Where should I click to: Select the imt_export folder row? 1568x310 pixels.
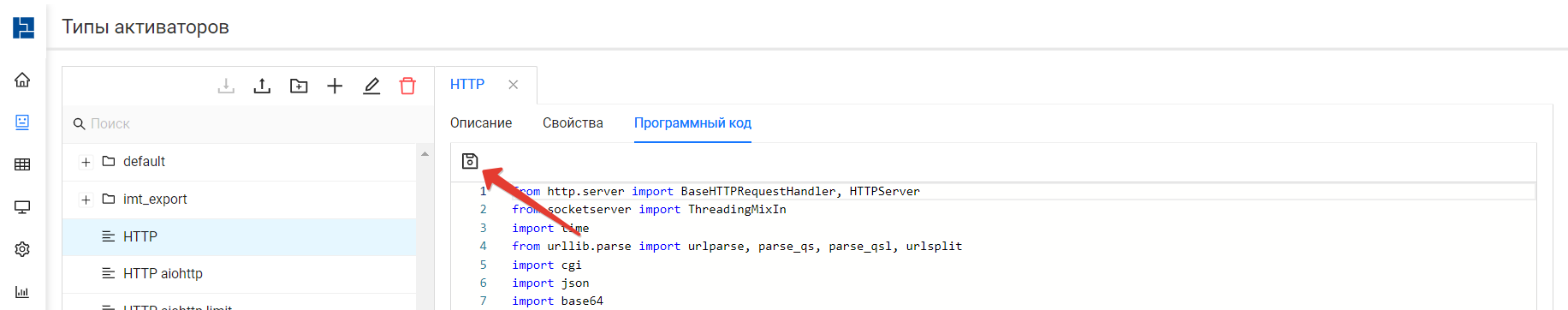tap(240, 200)
